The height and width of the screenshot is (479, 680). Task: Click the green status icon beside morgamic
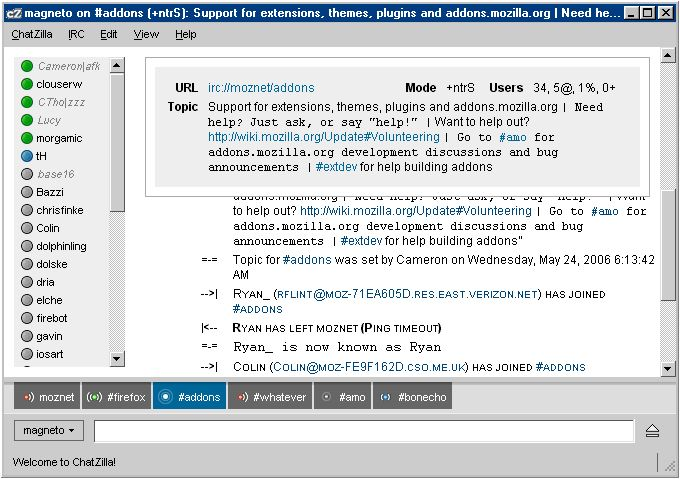(x=27, y=138)
